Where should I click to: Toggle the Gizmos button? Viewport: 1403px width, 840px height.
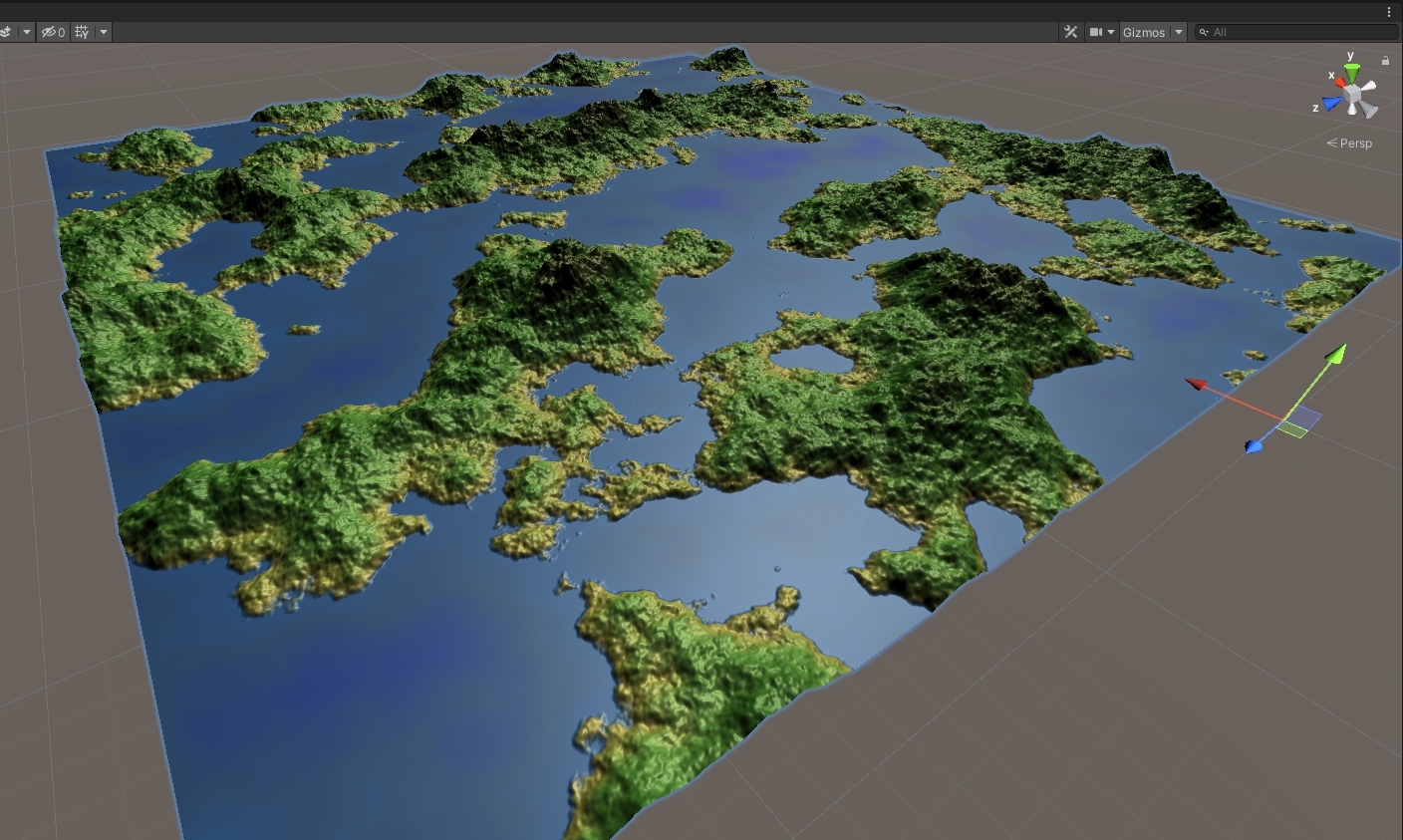1143,32
